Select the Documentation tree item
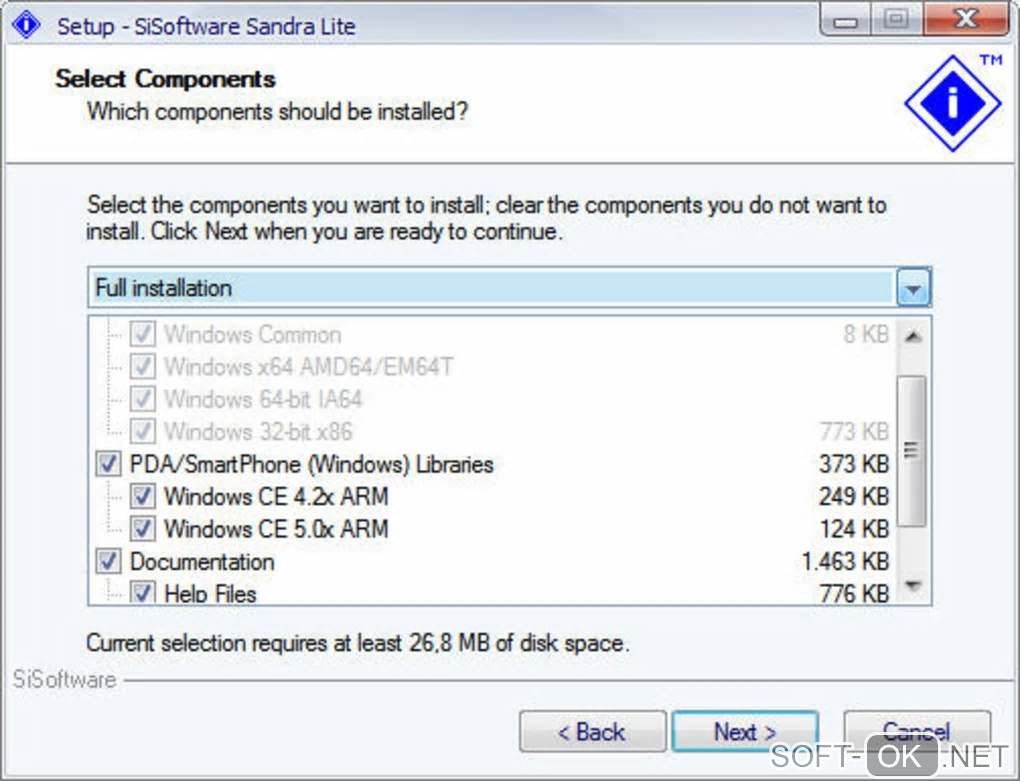The width and height of the screenshot is (1020, 781). pos(202,561)
